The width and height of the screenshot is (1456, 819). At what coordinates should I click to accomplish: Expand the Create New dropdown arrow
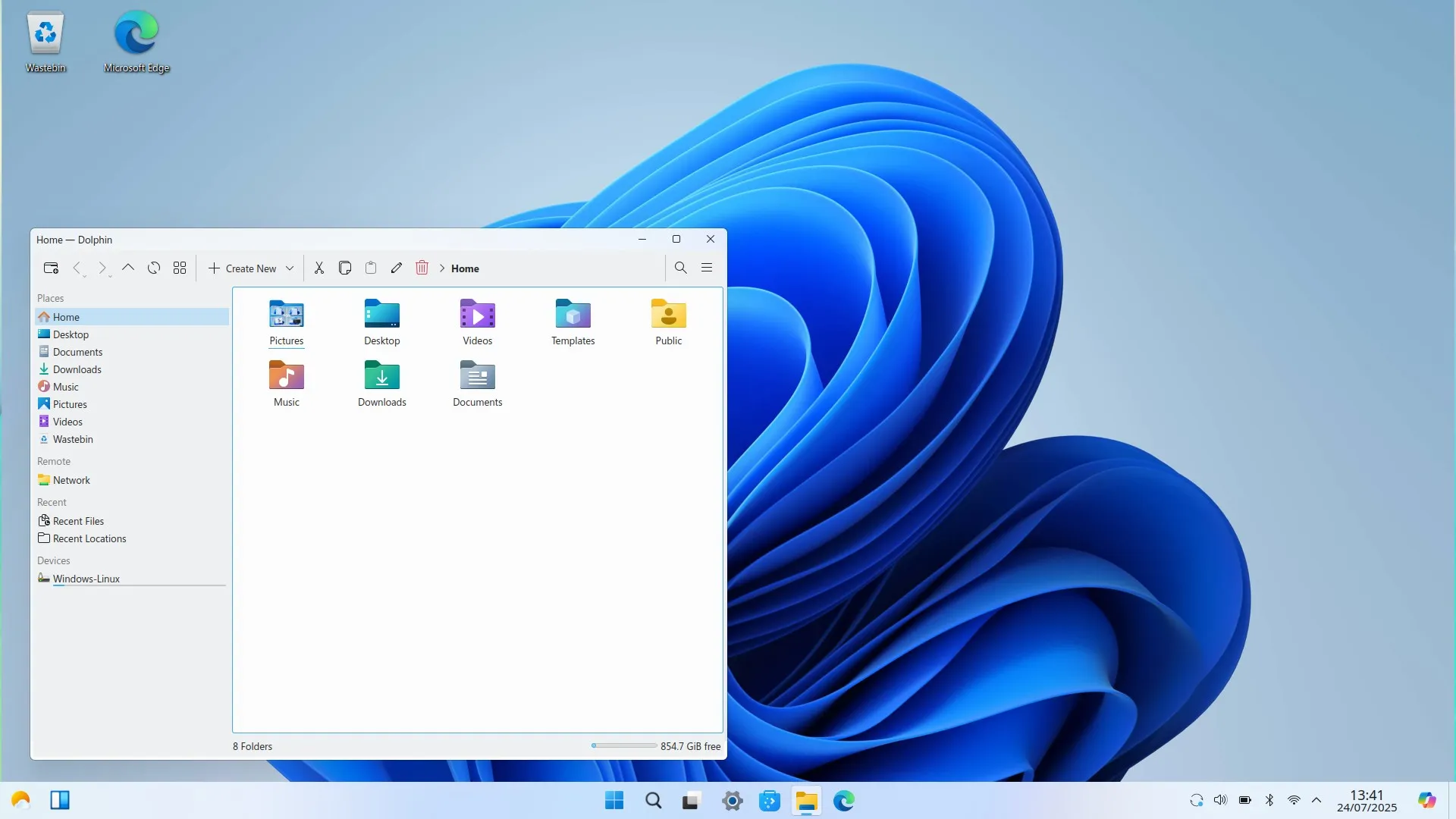coord(290,268)
